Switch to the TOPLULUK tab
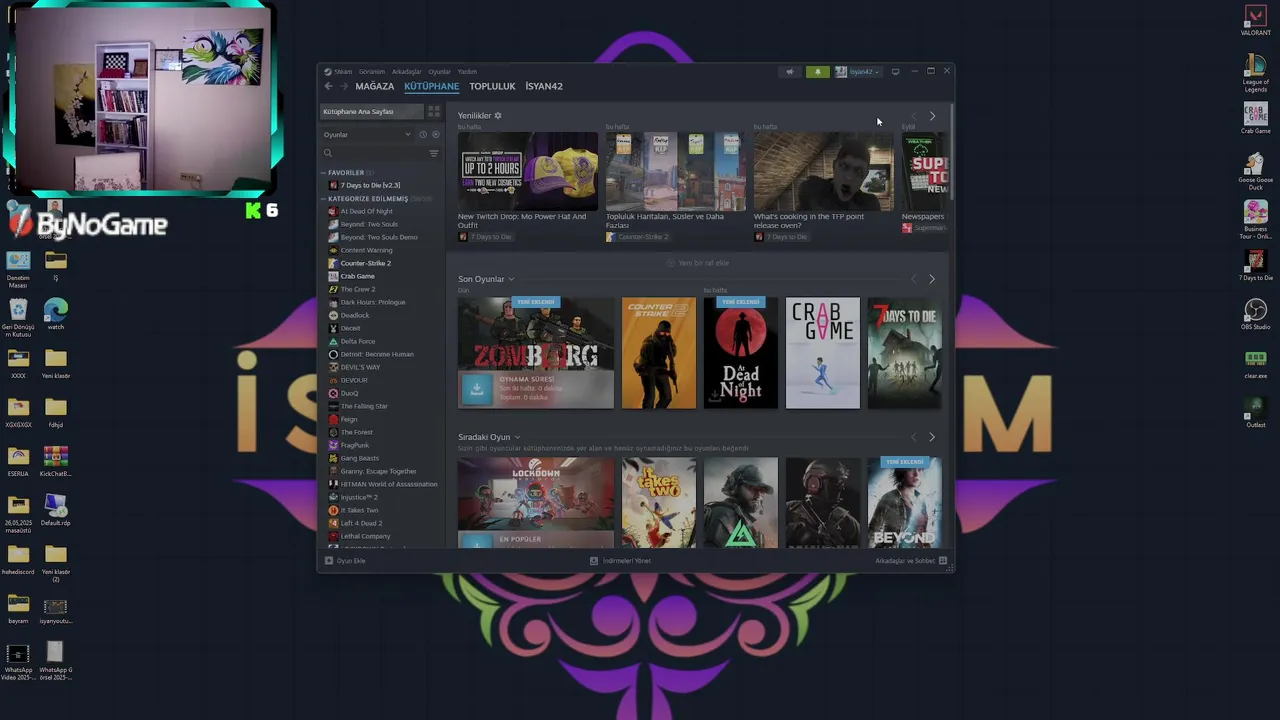The width and height of the screenshot is (1280, 720). [492, 86]
